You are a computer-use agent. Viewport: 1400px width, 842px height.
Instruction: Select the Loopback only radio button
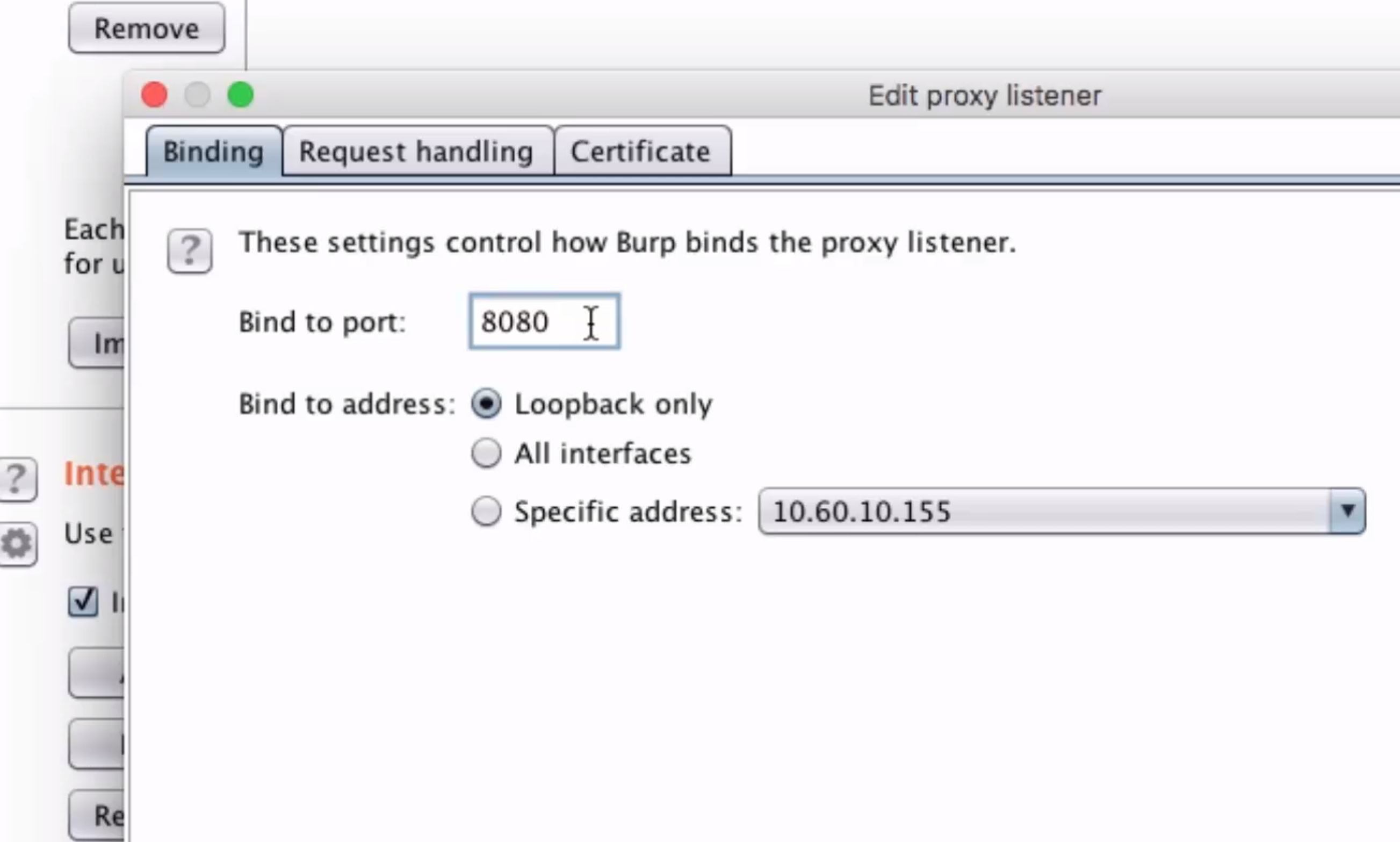486,404
